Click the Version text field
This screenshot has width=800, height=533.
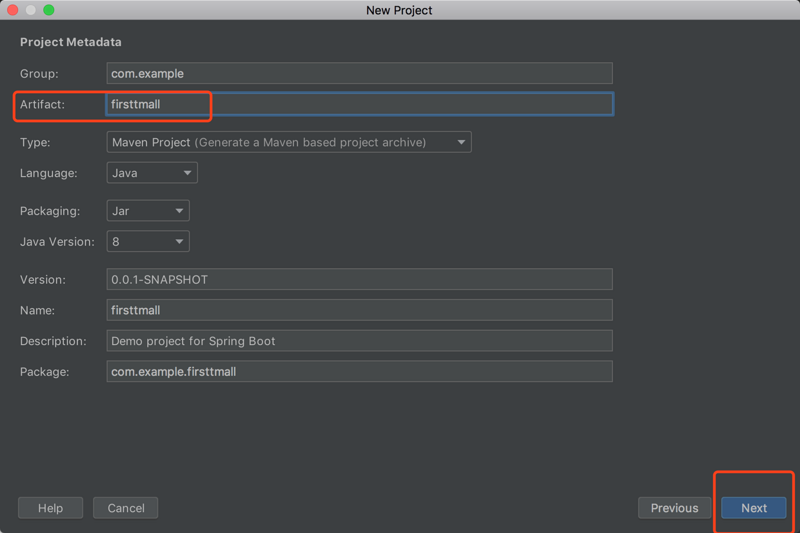click(359, 279)
